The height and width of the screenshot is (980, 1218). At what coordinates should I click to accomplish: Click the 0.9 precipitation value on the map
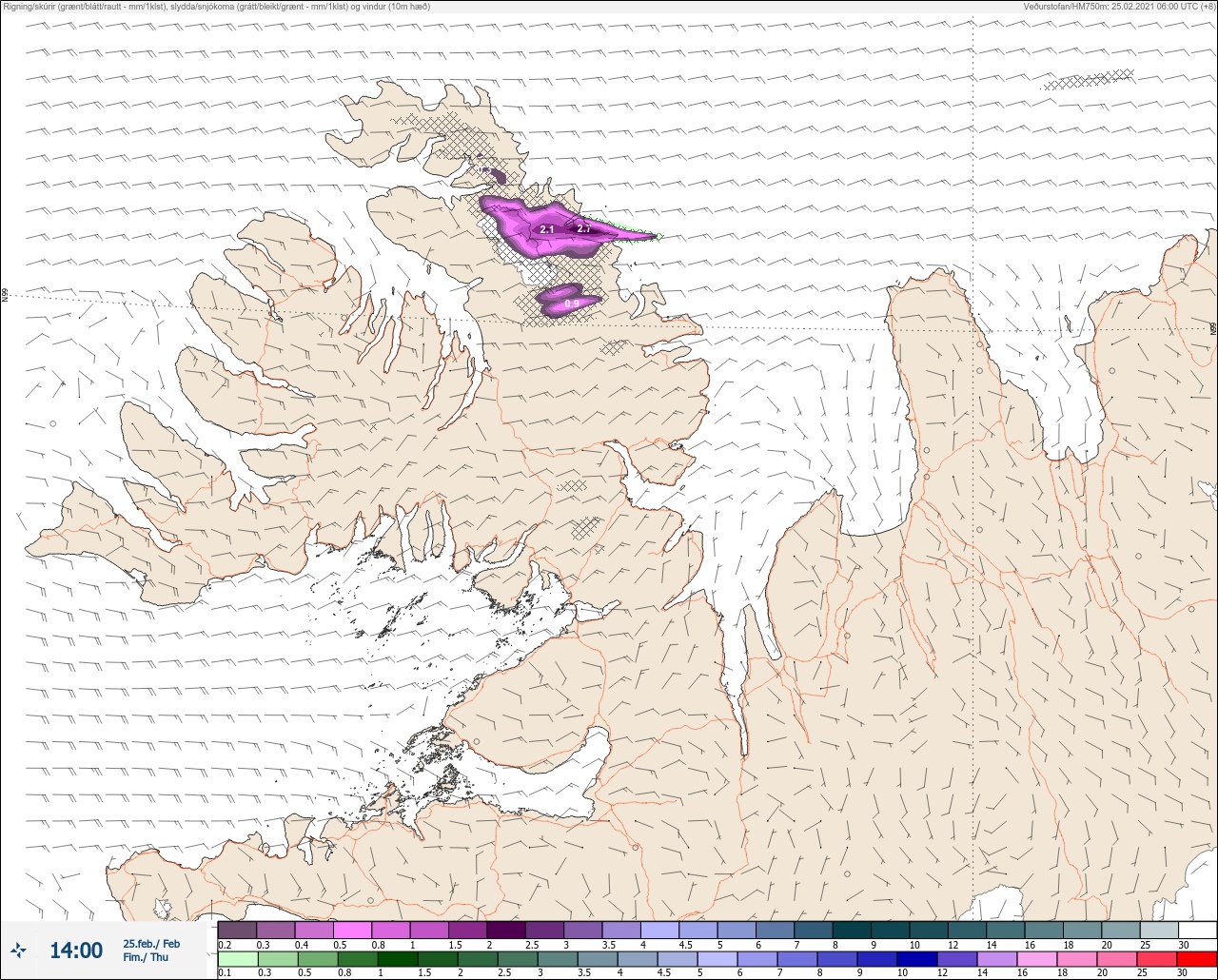click(x=572, y=304)
